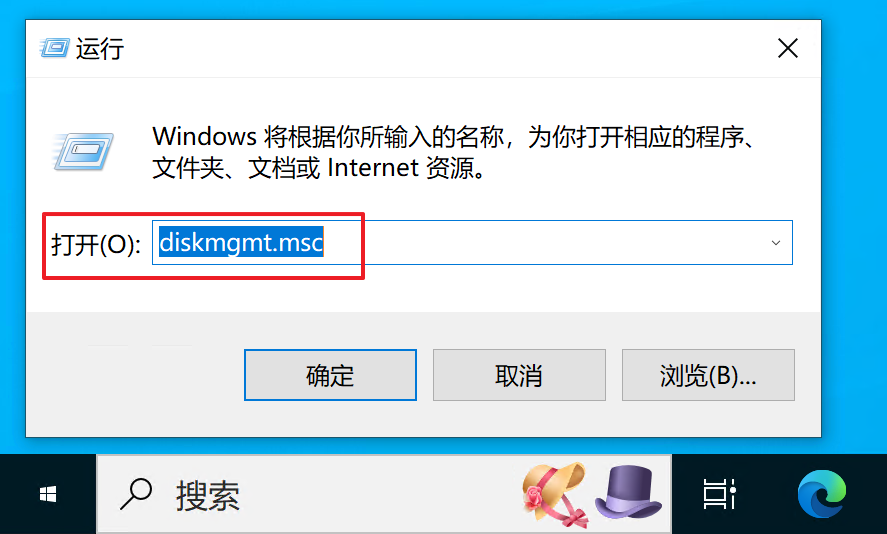887x534 pixels.
Task: Click the Windows description text in the dialog
Action: point(455,152)
